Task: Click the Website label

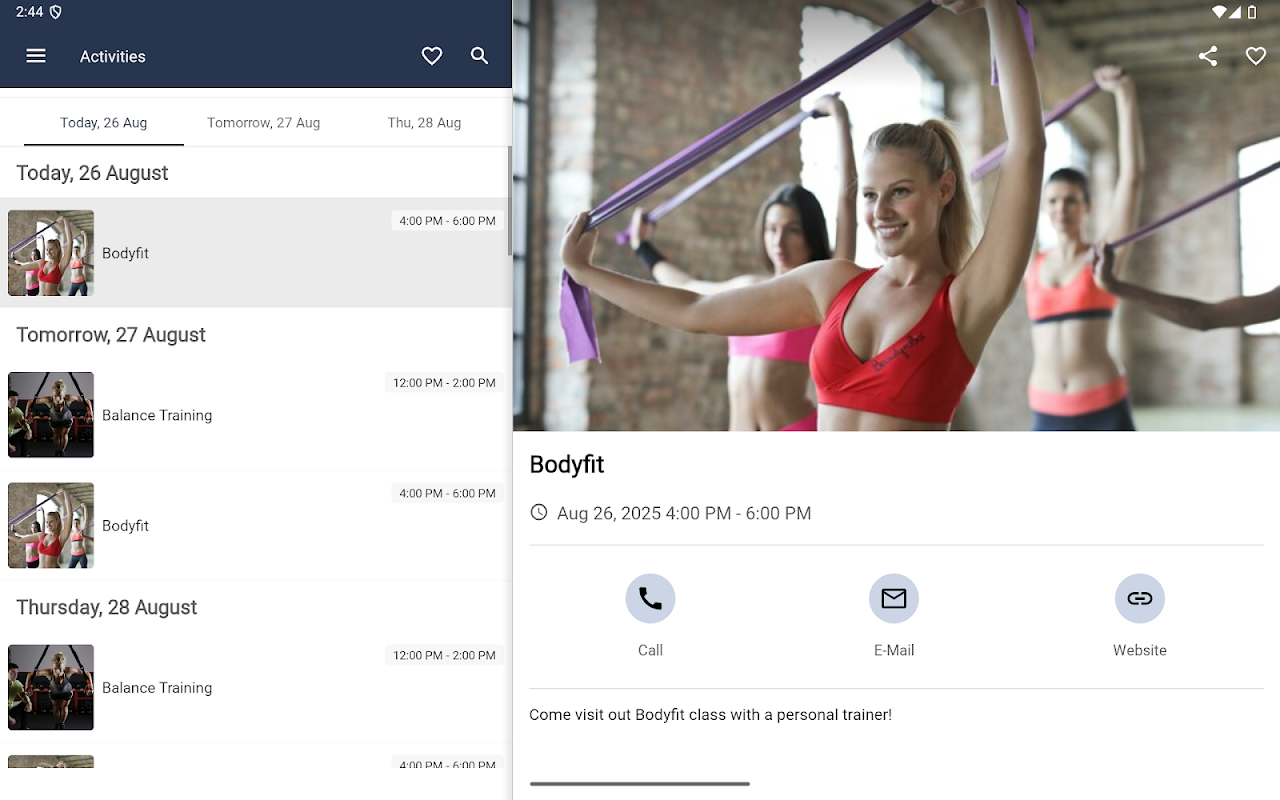Action: point(1140,650)
